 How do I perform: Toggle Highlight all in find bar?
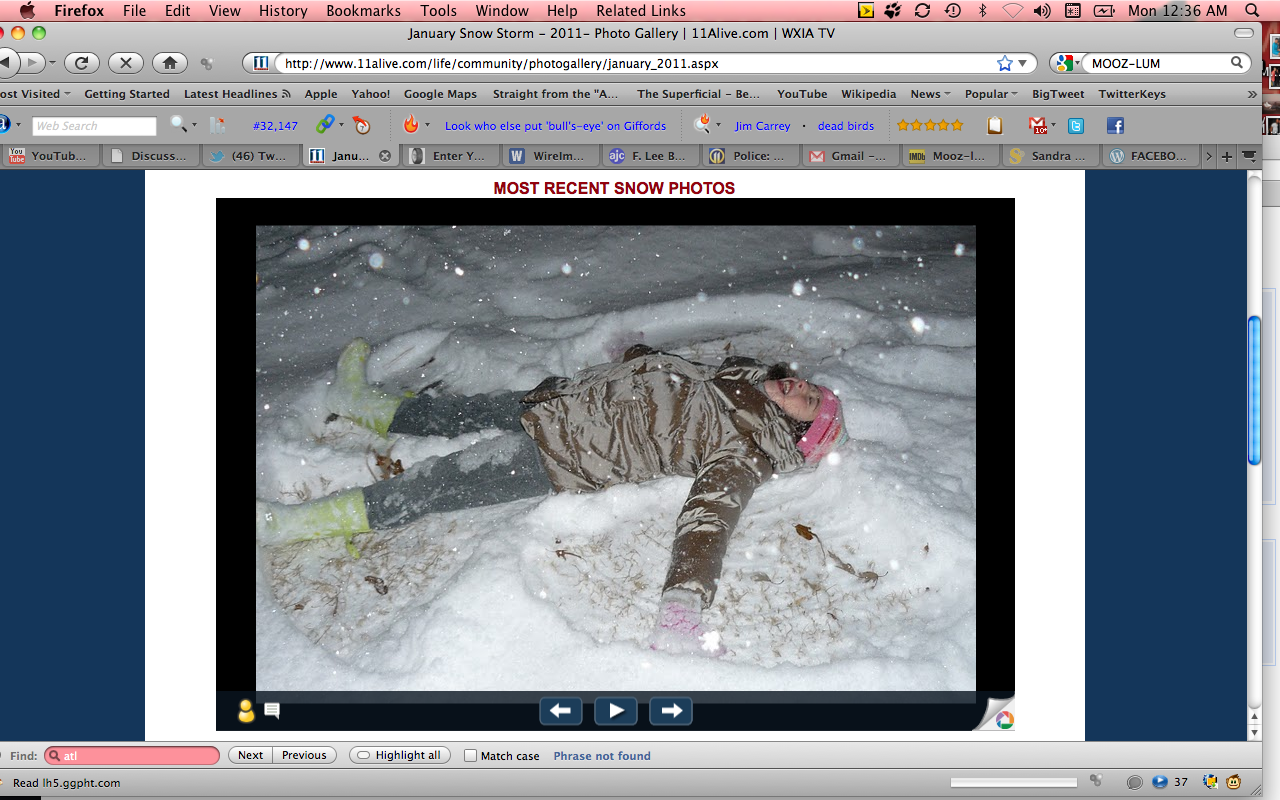[x=399, y=756]
